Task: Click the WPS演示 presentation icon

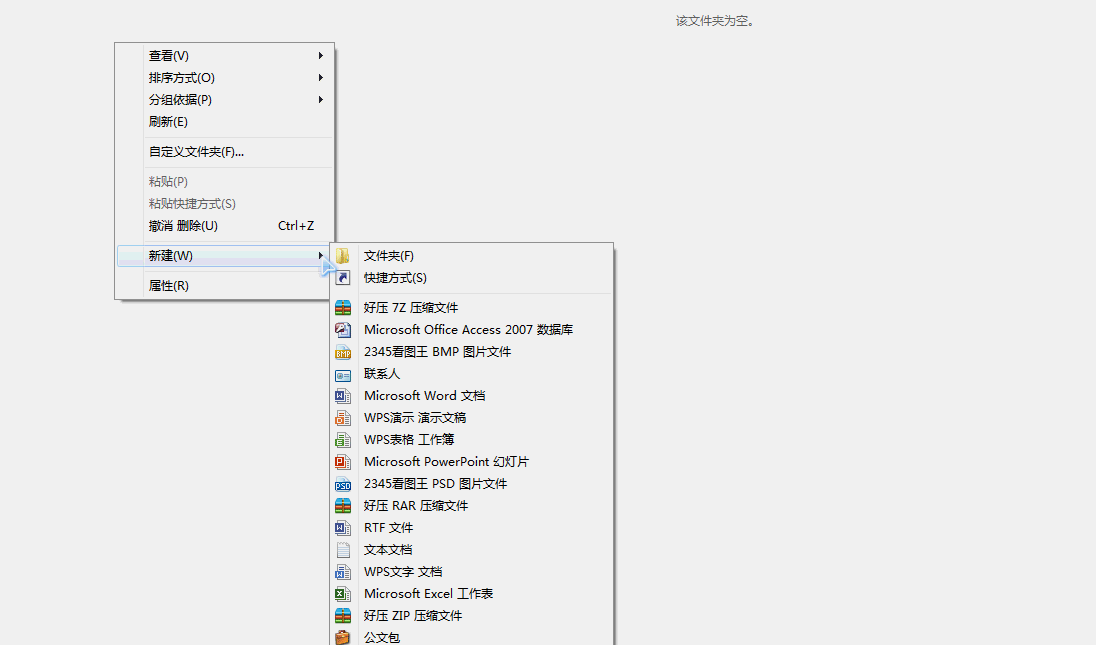Action: [342, 418]
